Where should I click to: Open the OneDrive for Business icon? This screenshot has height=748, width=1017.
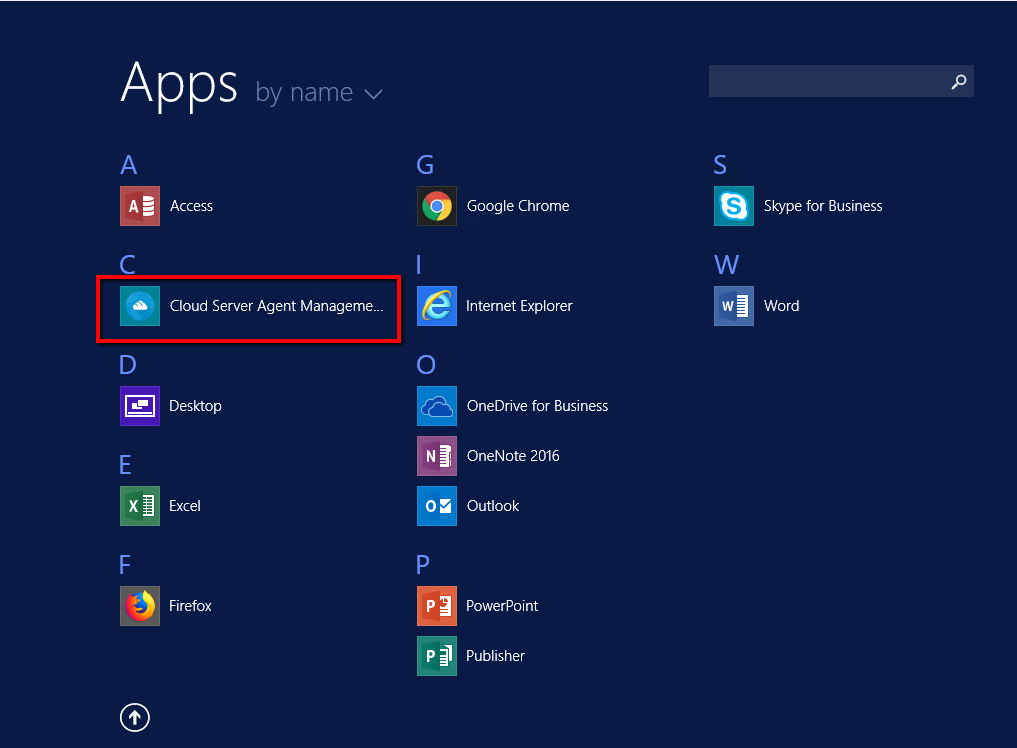click(x=437, y=405)
